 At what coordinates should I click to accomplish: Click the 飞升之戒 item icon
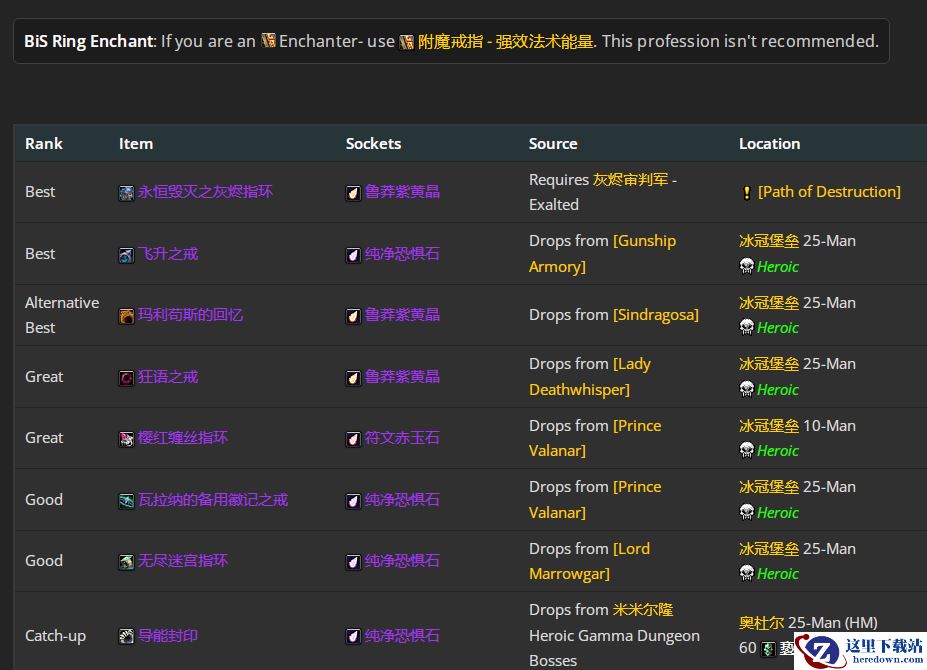(127, 255)
